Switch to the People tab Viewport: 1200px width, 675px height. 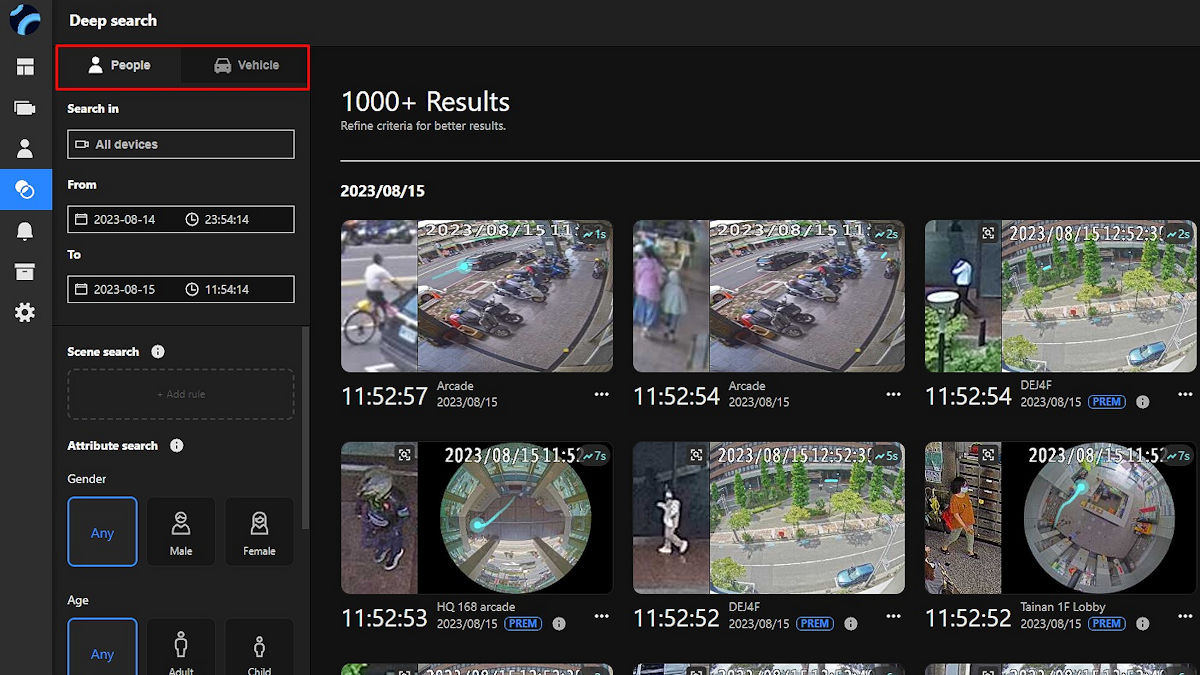click(x=119, y=65)
